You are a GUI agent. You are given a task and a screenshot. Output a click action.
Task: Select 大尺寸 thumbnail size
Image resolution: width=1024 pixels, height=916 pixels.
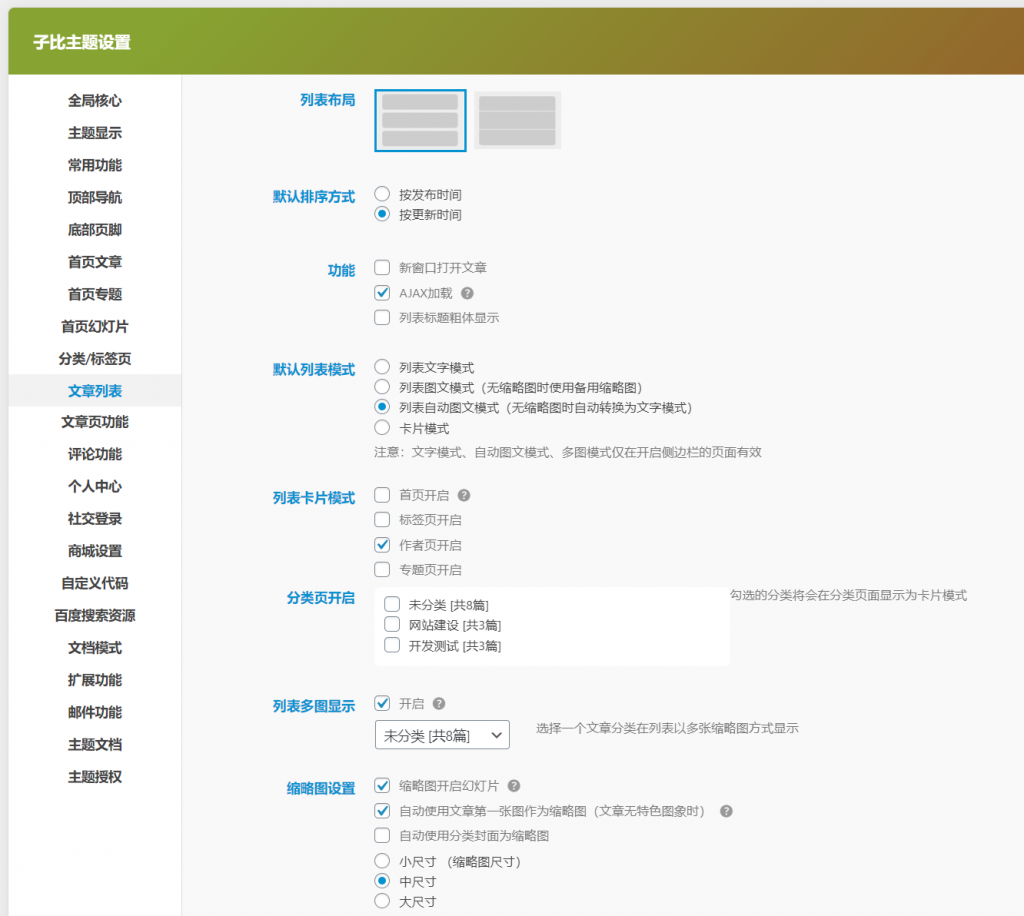(x=382, y=902)
